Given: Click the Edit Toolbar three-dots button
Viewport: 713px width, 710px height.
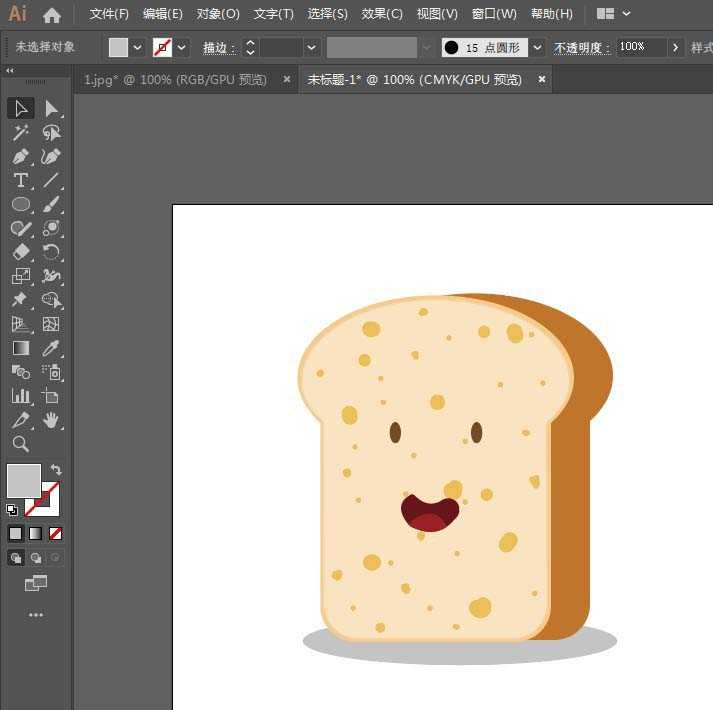Looking at the screenshot, I should tap(36, 615).
